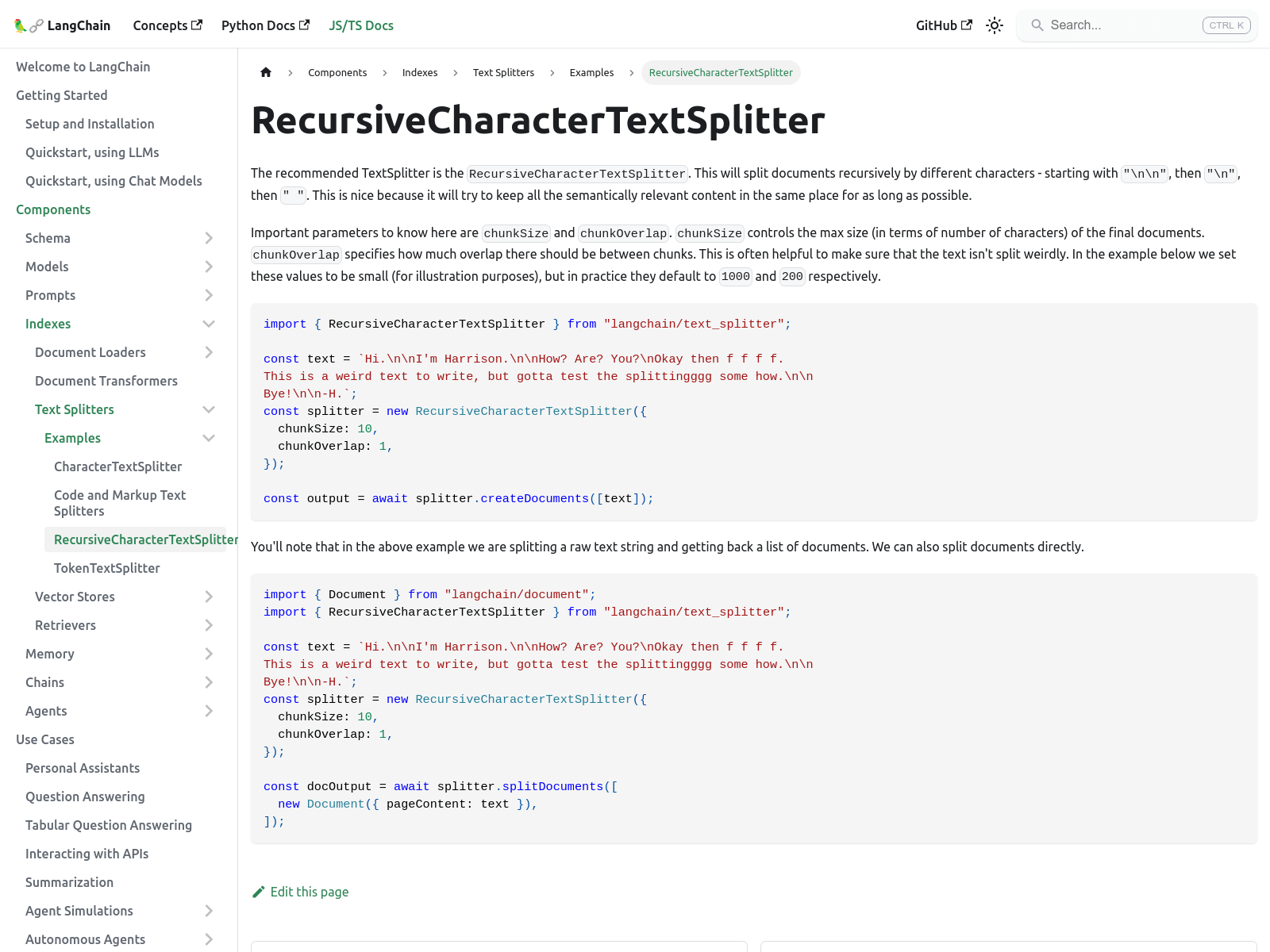
Task: Click Indexes breadcrumb
Action: click(x=420, y=72)
